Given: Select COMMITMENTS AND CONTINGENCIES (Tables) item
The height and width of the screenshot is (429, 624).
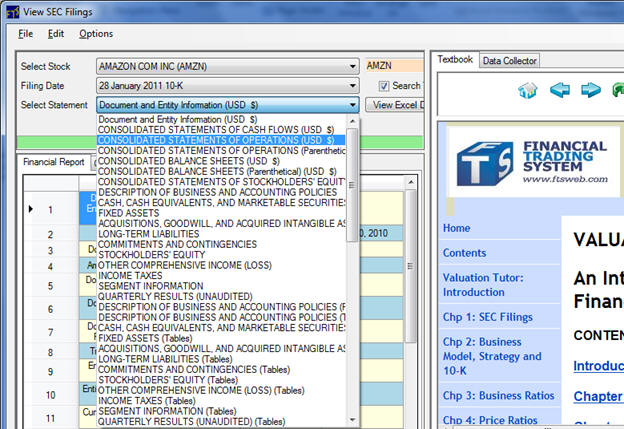Looking at the screenshot, I should [221, 369].
